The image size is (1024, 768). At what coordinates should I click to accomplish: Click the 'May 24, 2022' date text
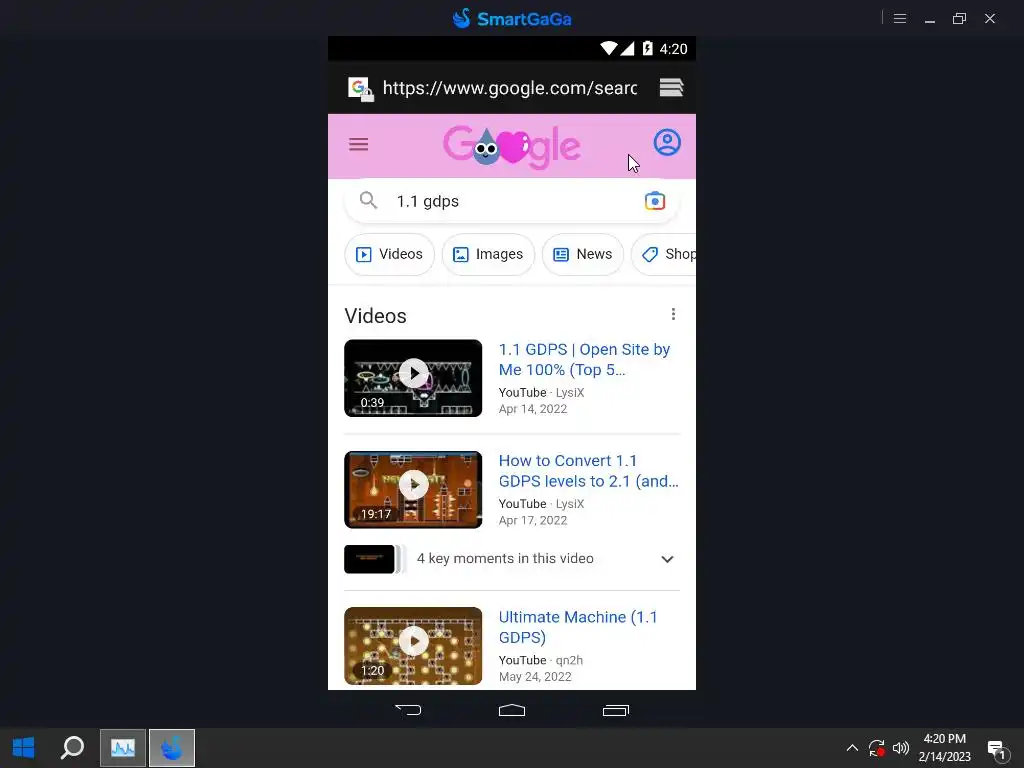535,677
